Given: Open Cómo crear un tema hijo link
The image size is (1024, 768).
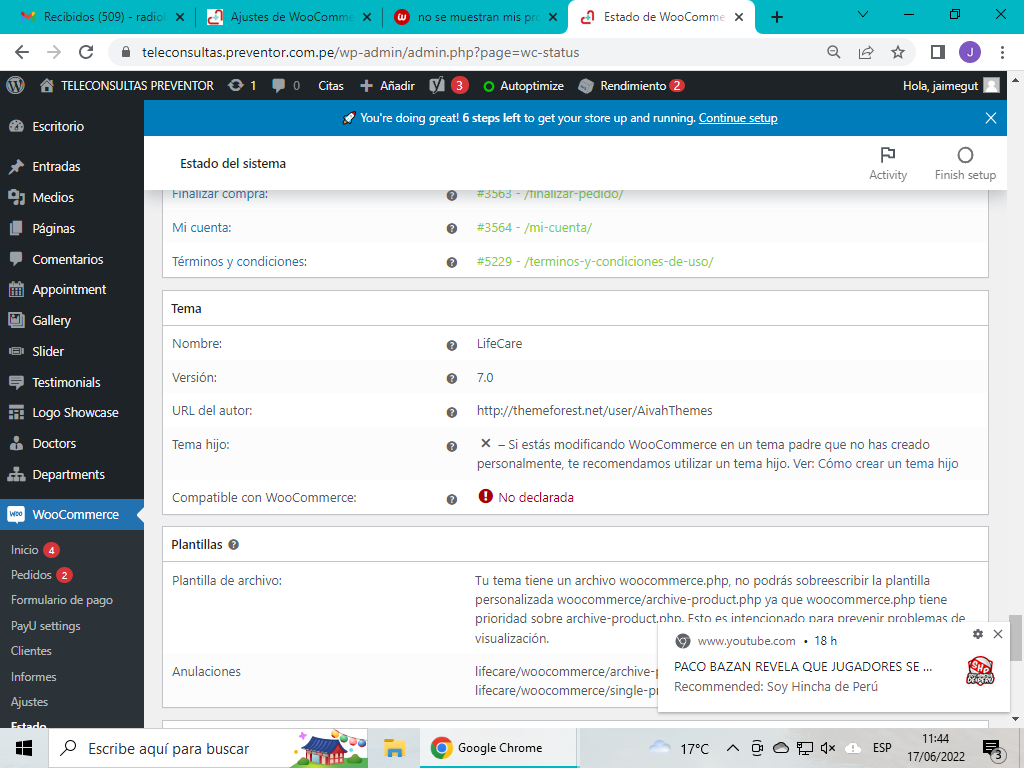Looking at the screenshot, I should pyautogui.click(x=888, y=464).
